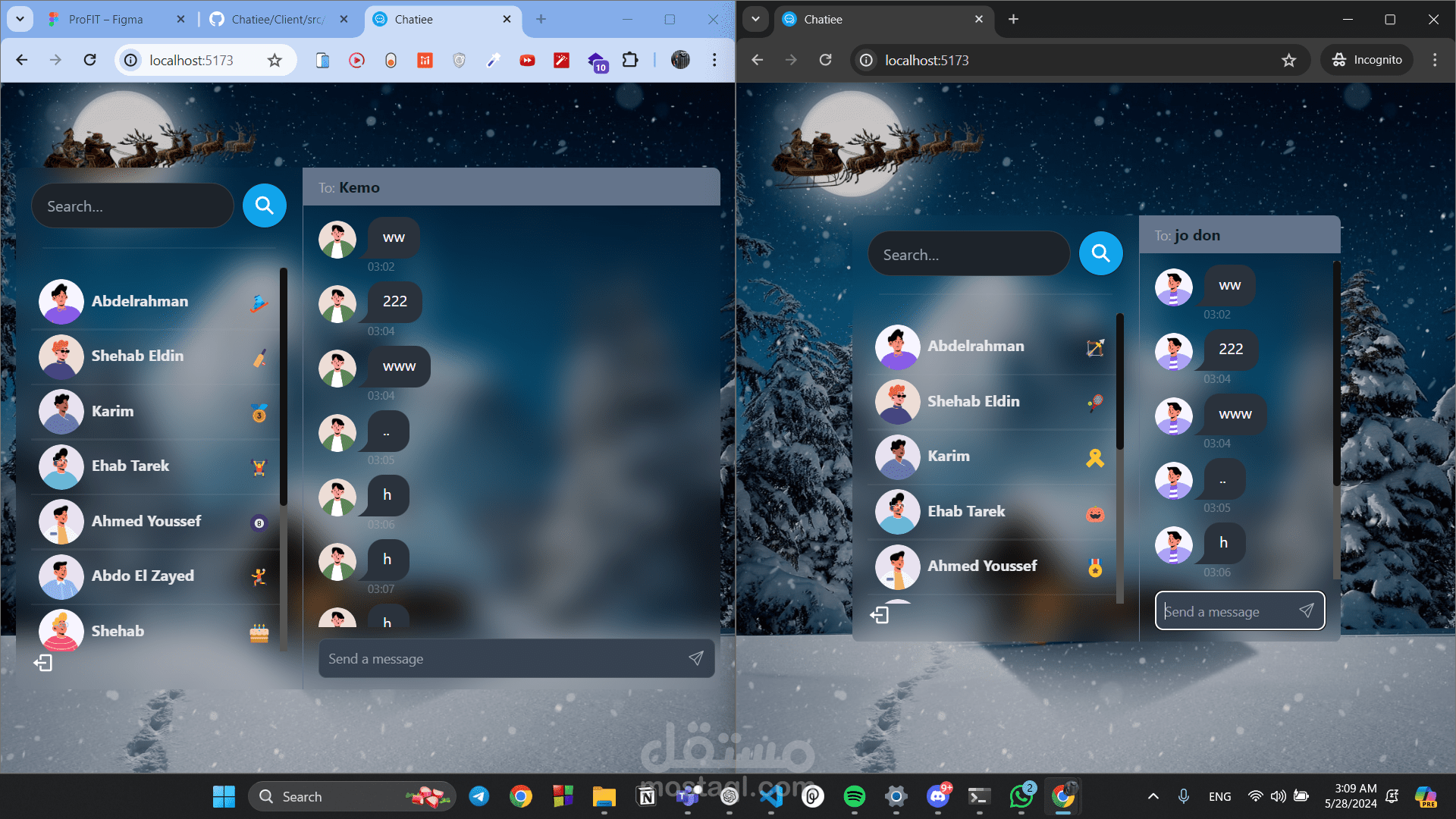Open a new tab in incognito browser
The width and height of the screenshot is (1456, 819).
(x=1013, y=19)
